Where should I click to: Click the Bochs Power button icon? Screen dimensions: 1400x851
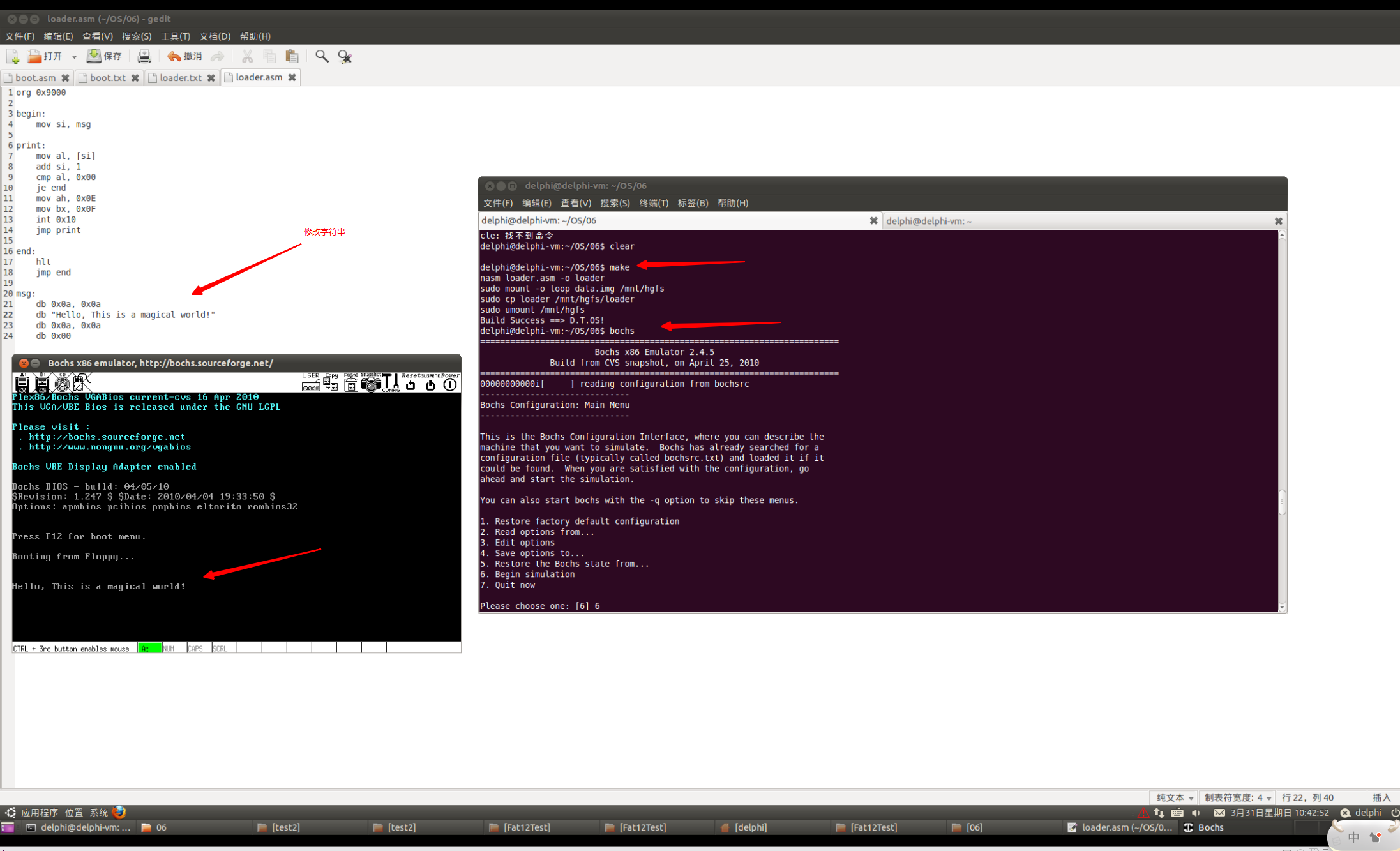point(450,384)
